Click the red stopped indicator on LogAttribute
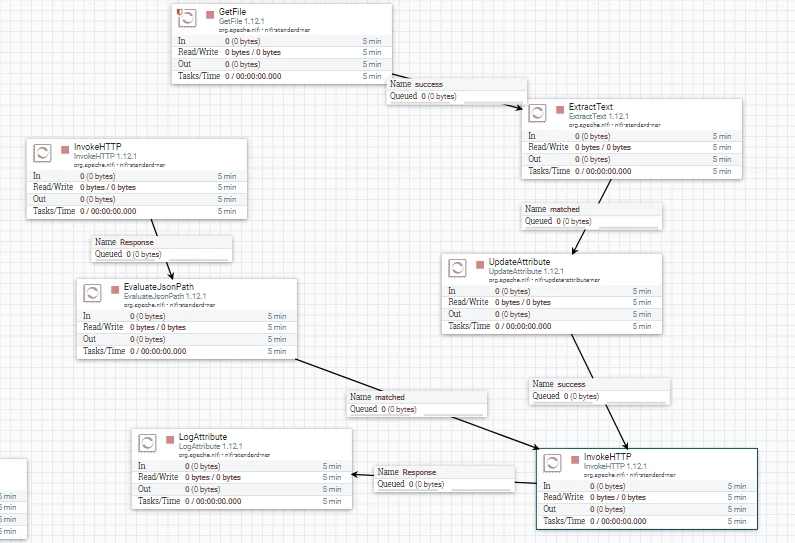Viewport: 795px width, 543px height. tap(170, 440)
